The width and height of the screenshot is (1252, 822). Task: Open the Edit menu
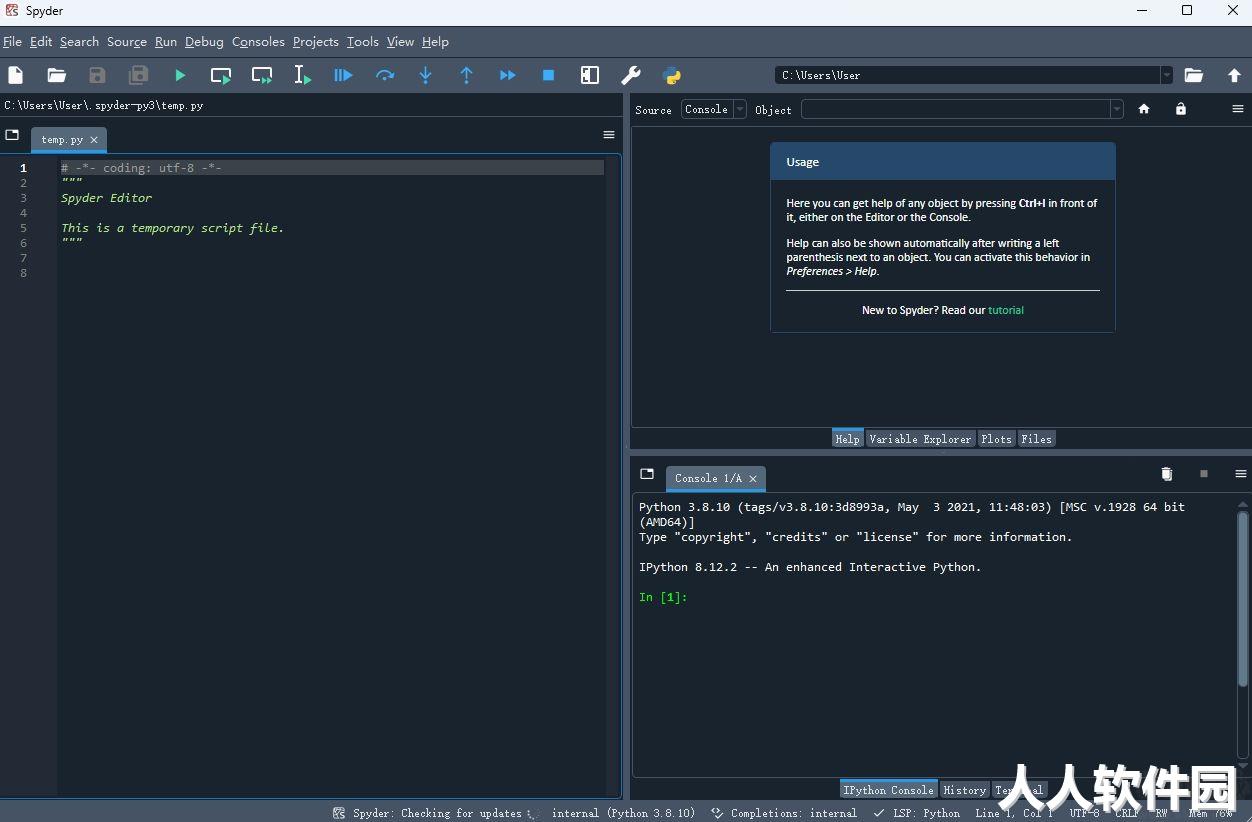(41, 42)
